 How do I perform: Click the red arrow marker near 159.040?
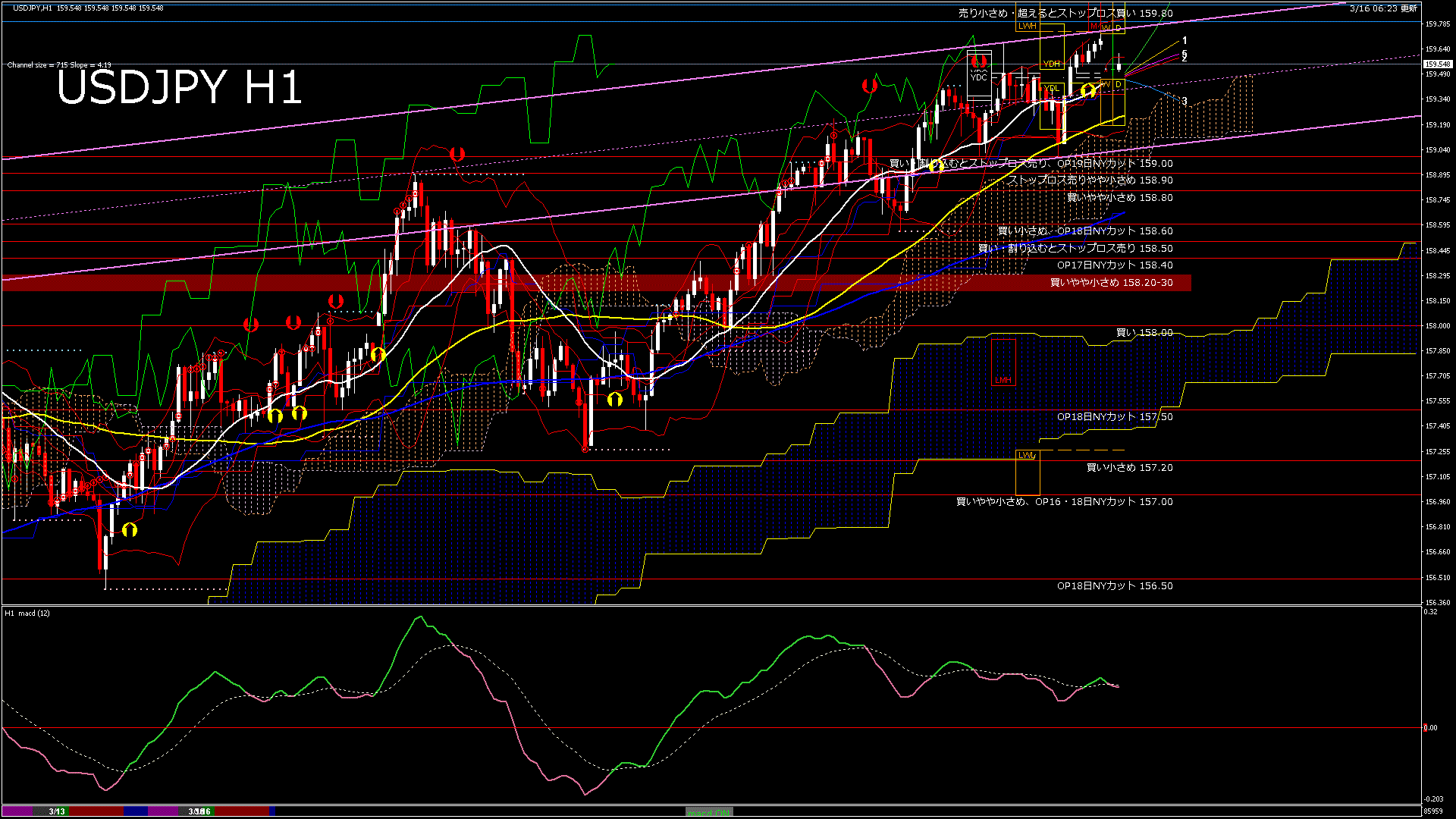(x=457, y=154)
